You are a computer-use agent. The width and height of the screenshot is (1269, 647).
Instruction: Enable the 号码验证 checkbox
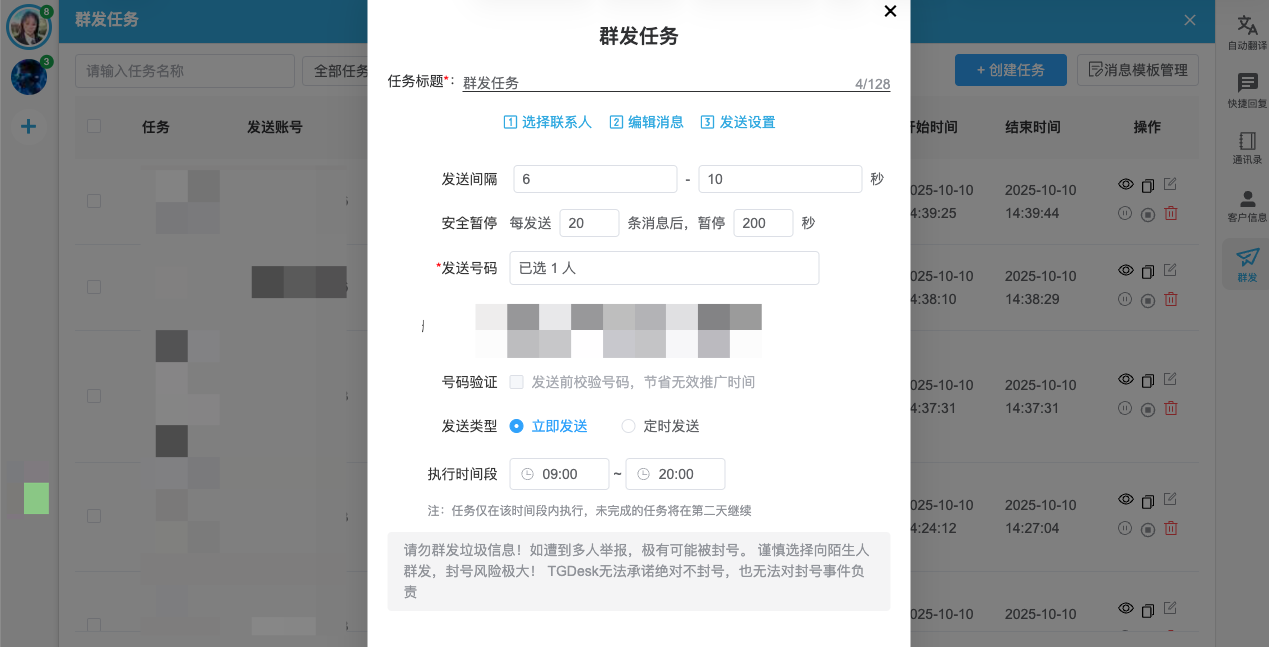517,382
